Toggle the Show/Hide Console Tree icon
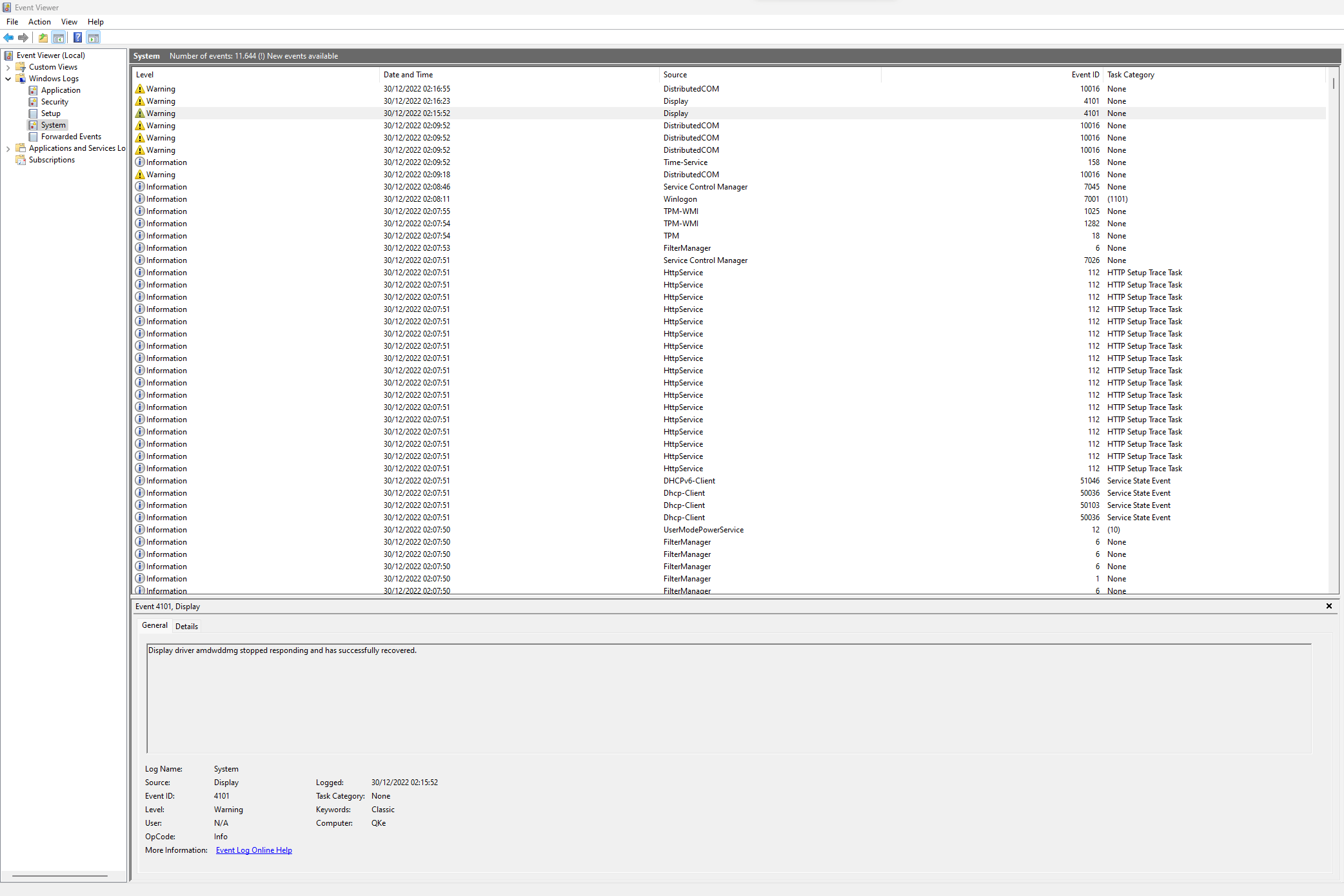 click(59, 37)
